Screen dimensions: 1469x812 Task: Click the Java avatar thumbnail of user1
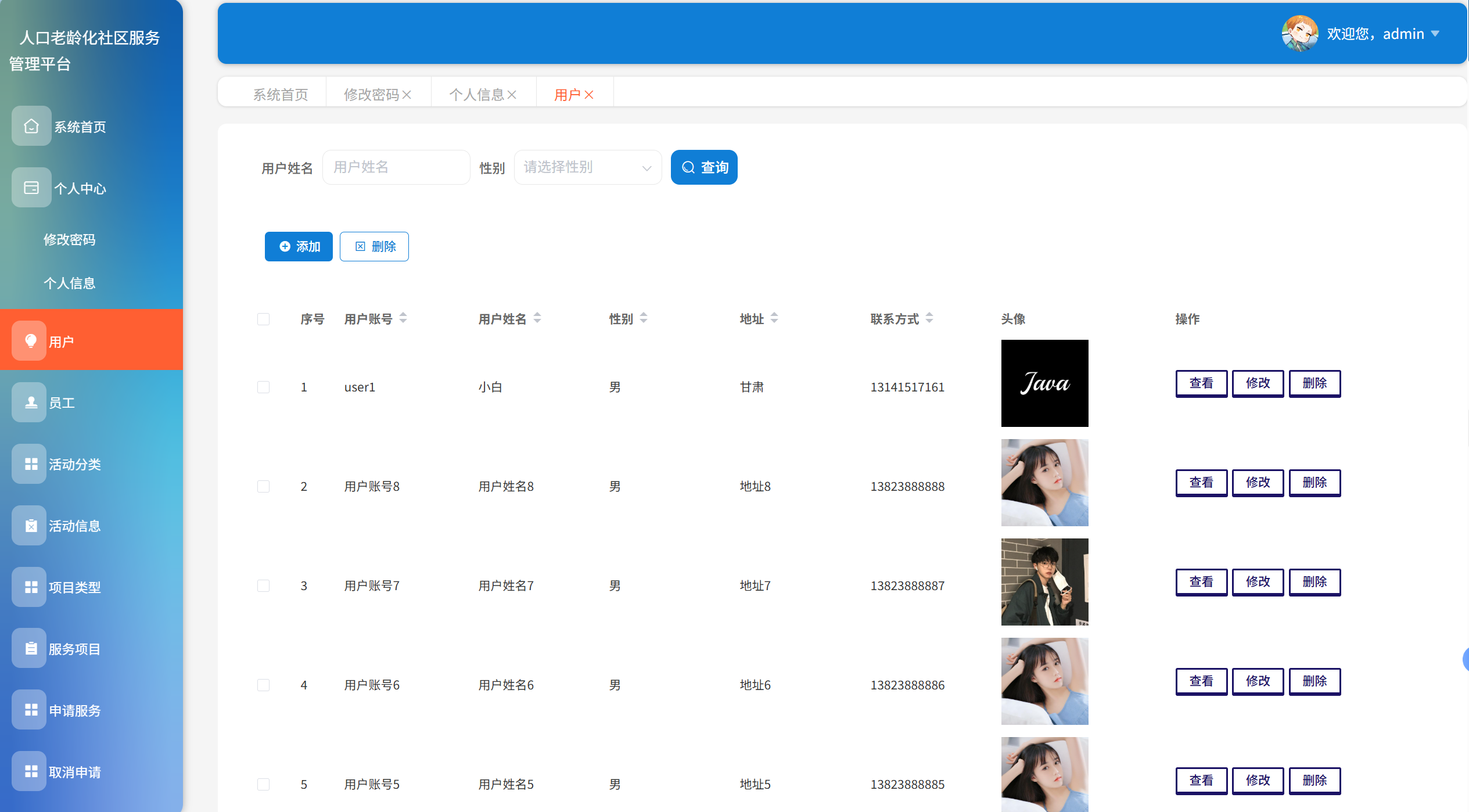click(x=1044, y=383)
